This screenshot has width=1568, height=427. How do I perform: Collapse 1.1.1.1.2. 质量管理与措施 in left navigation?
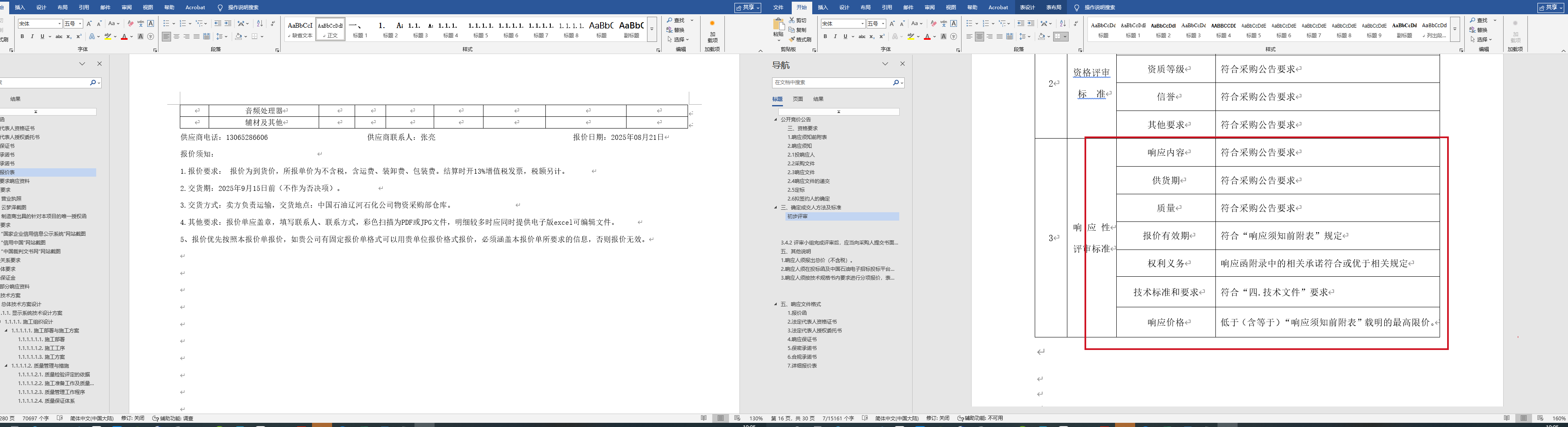pos(7,366)
